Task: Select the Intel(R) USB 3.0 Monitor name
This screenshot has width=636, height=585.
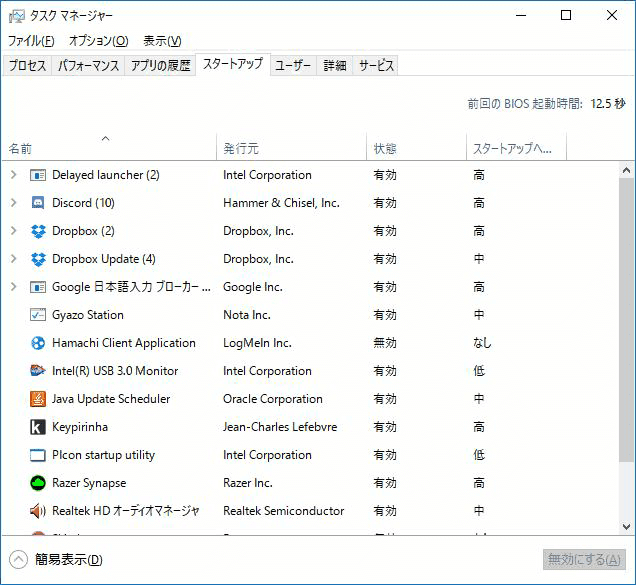Action: tap(115, 371)
